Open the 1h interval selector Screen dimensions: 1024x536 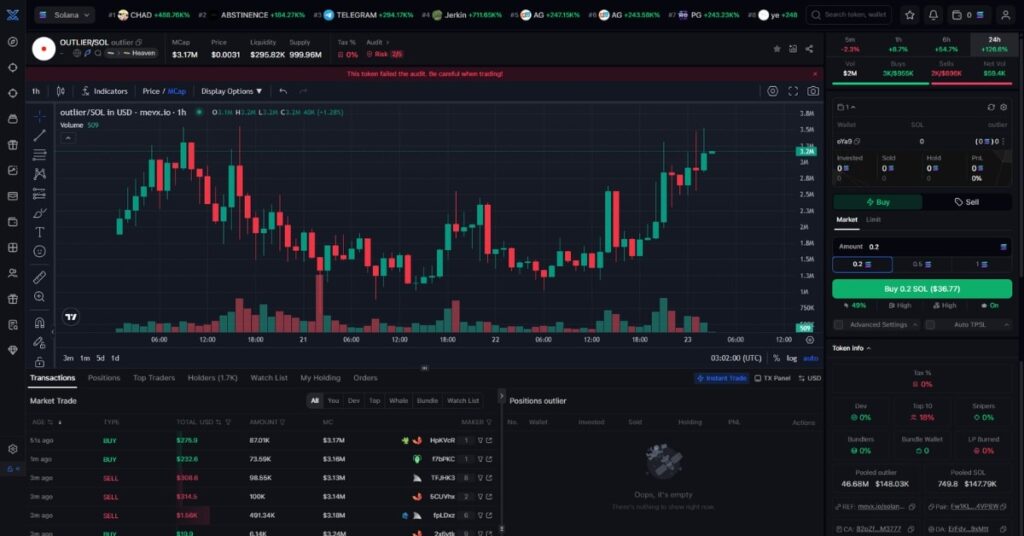(x=36, y=91)
